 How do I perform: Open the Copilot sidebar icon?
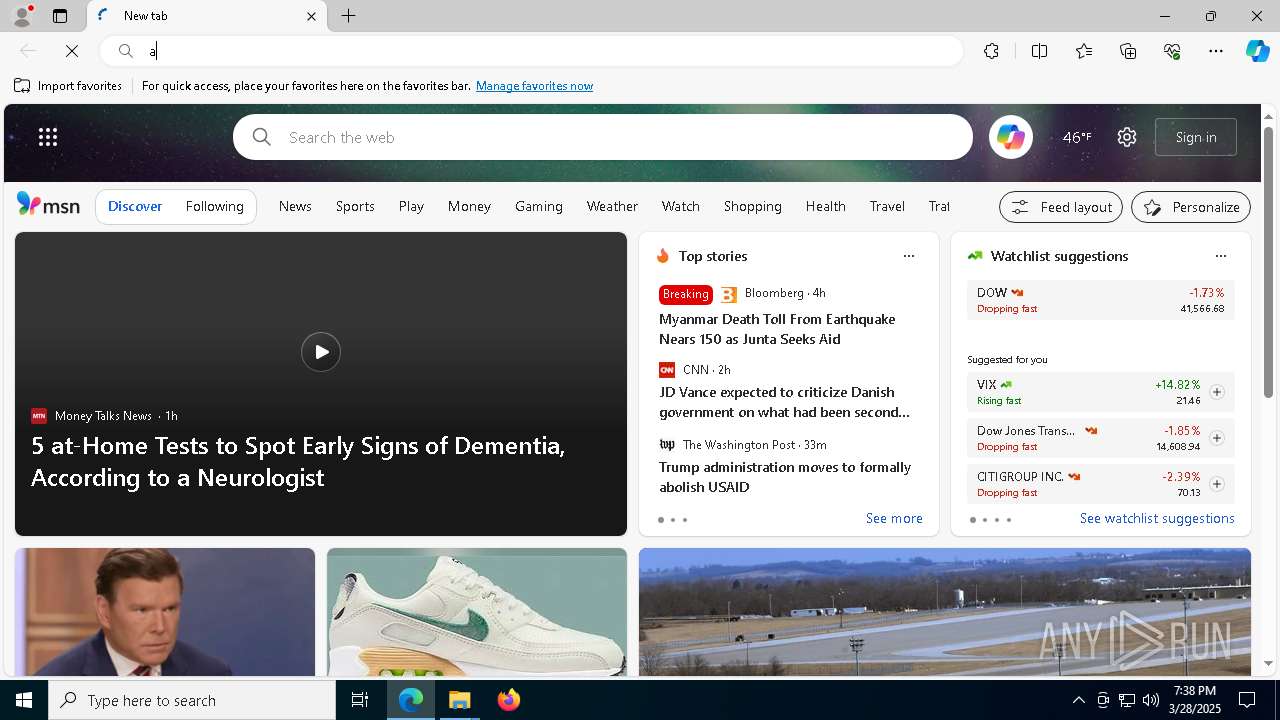[x=1258, y=51]
